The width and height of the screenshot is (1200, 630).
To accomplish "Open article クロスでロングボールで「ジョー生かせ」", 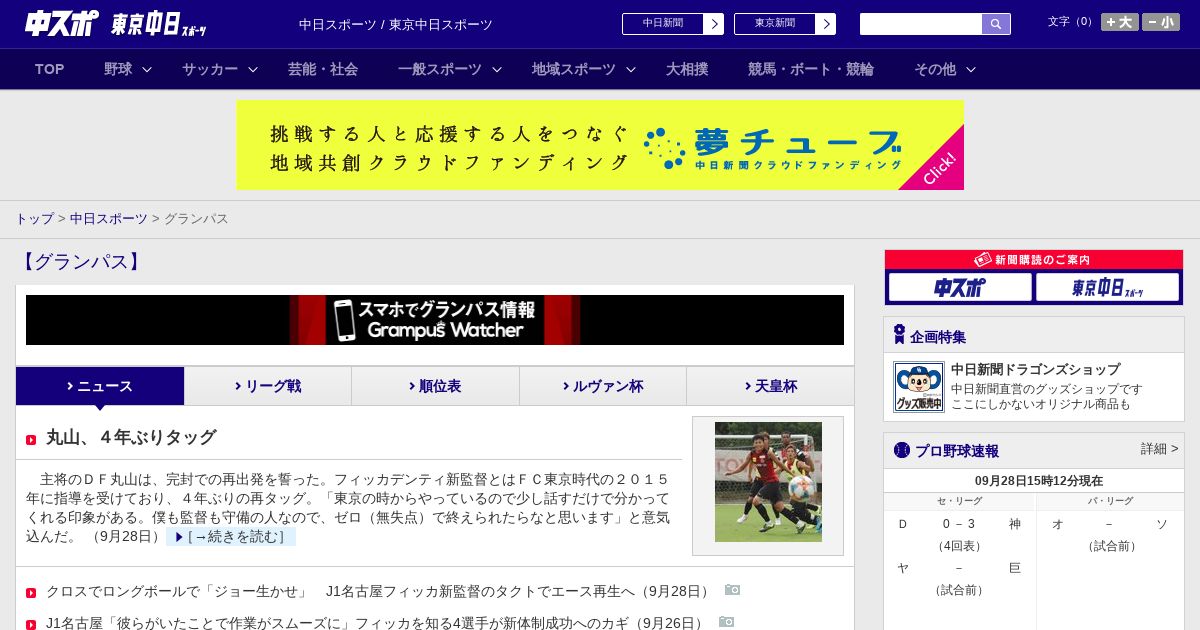I will [x=380, y=591].
